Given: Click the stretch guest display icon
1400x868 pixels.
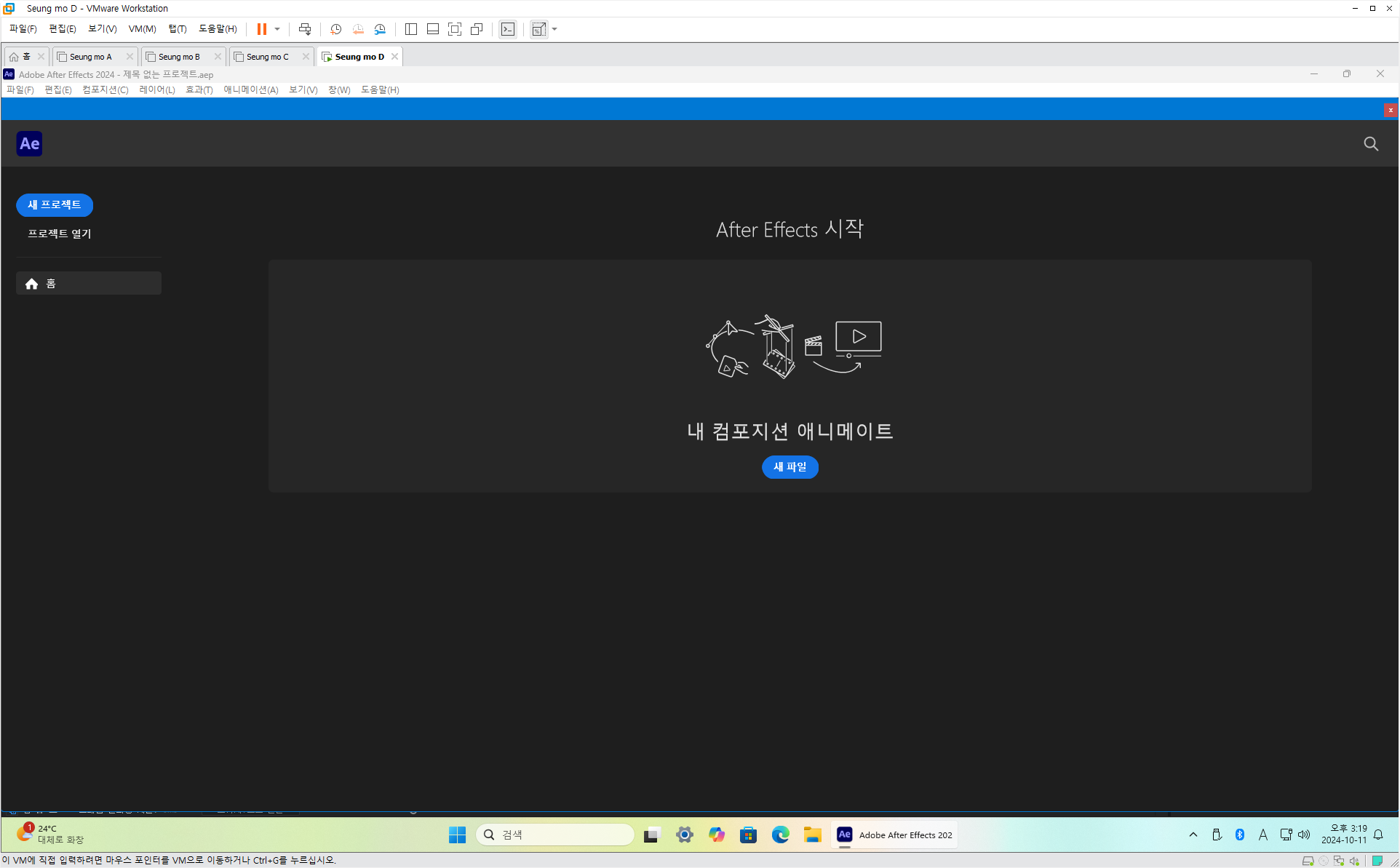Looking at the screenshot, I should point(538,29).
